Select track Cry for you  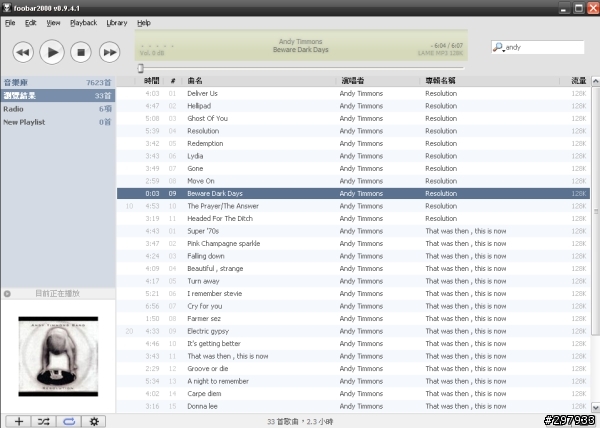[353, 306]
